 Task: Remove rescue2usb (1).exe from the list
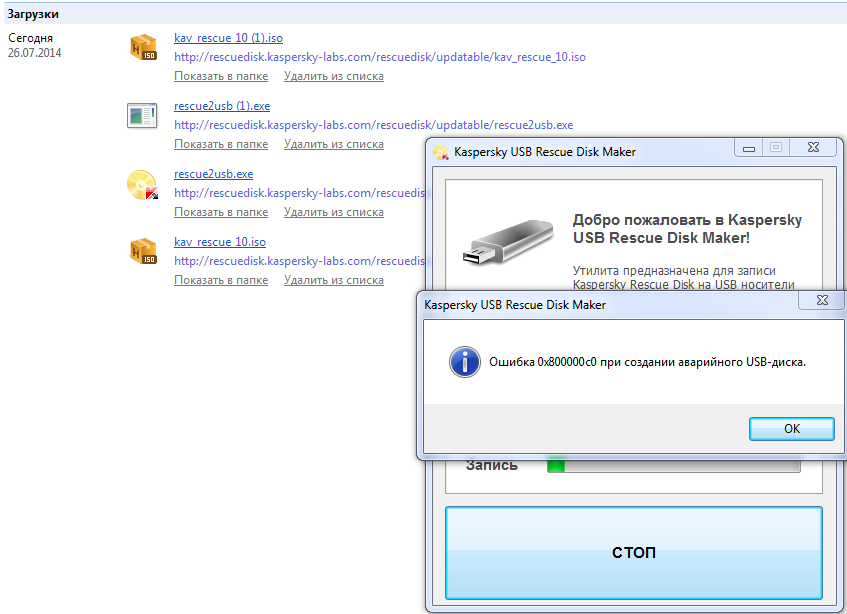pyautogui.click(x=334, y=144)
